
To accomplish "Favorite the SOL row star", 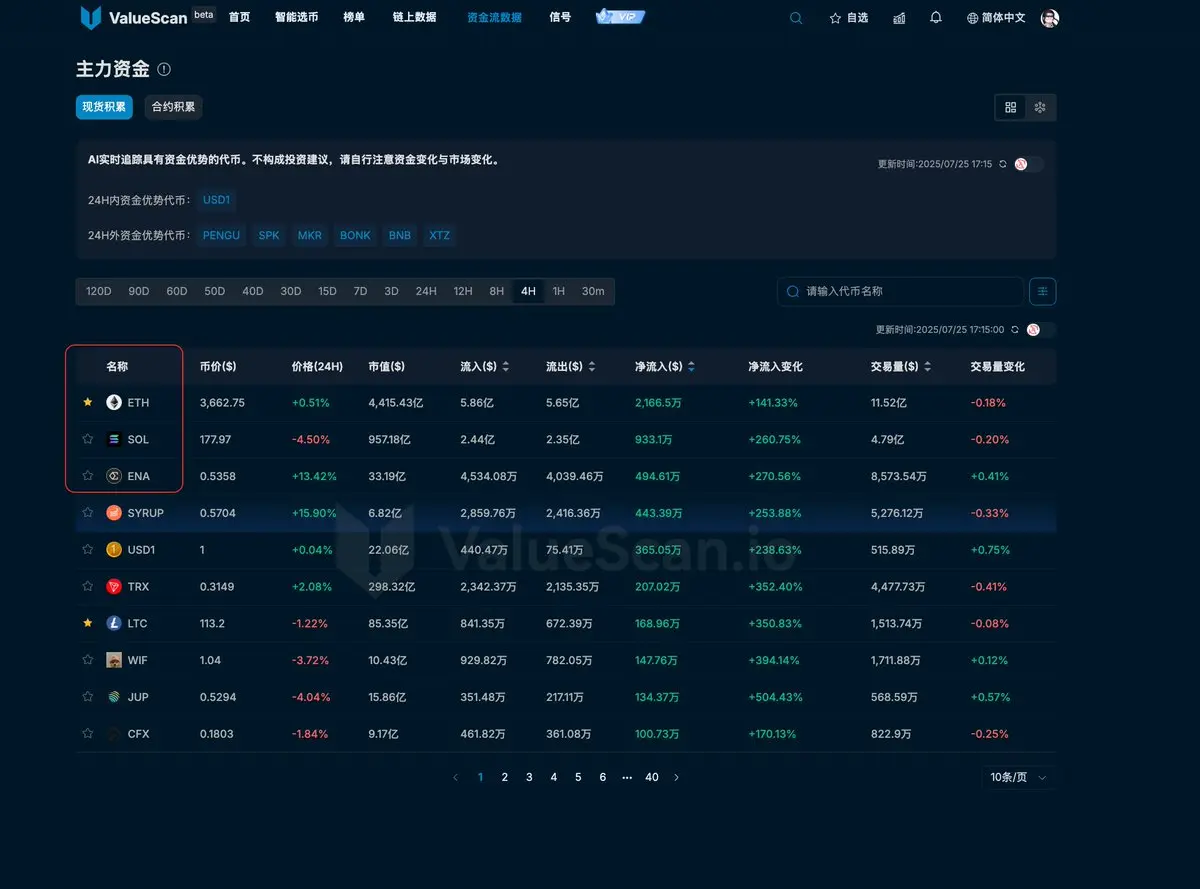I will 88,439.
